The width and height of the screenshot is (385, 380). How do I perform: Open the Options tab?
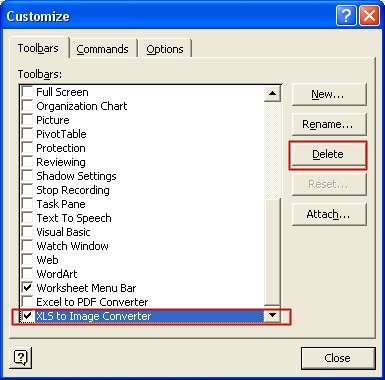(165, 49)
